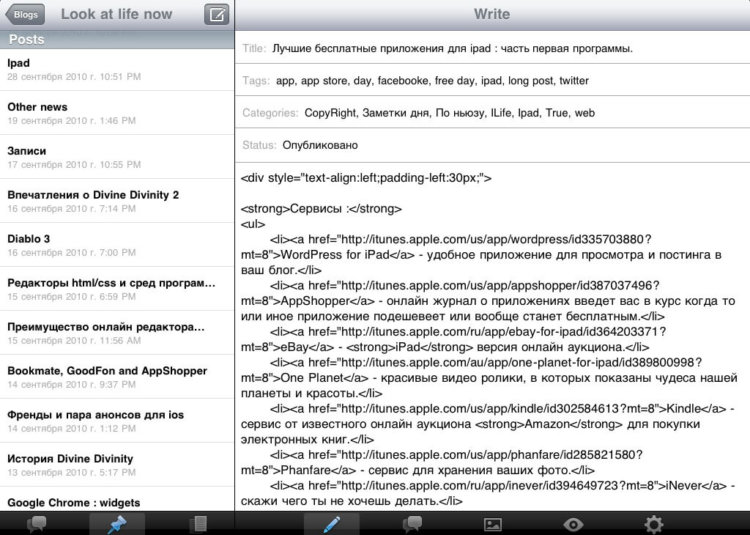Open Френды и пара анонсов post
This screenshot has height=535, width=750.
coord(117,421)
